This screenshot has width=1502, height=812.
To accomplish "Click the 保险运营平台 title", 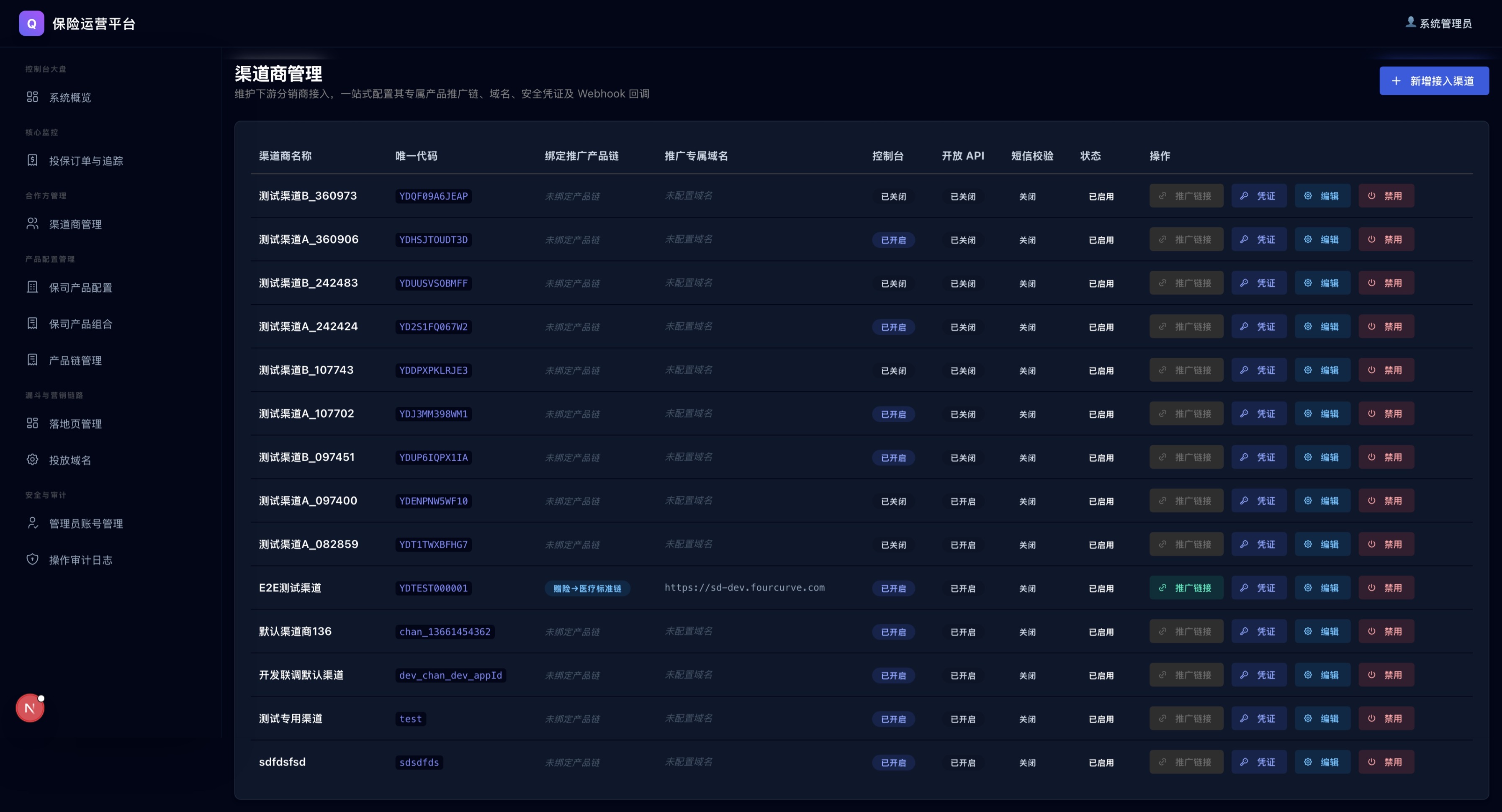I will (94, 24).
